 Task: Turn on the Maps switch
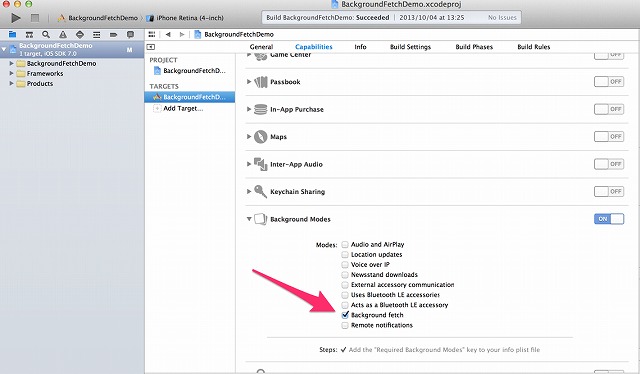[x=609, y=136]
